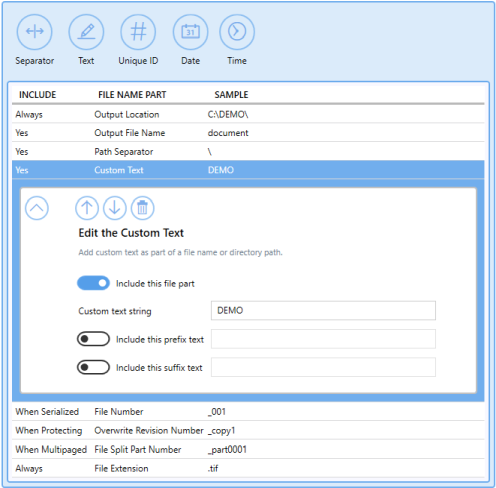Select the File Number row
496x488 pixels.
(x=248, y=412)
